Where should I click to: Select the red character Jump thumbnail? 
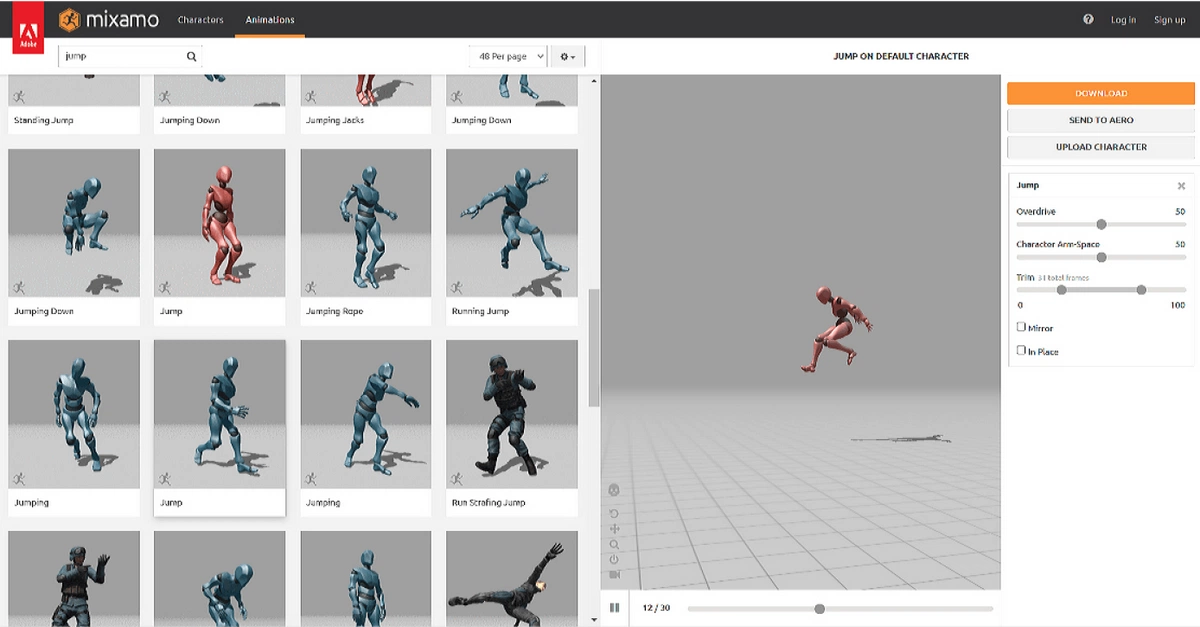pyautogui.click(x=220, y=223)
